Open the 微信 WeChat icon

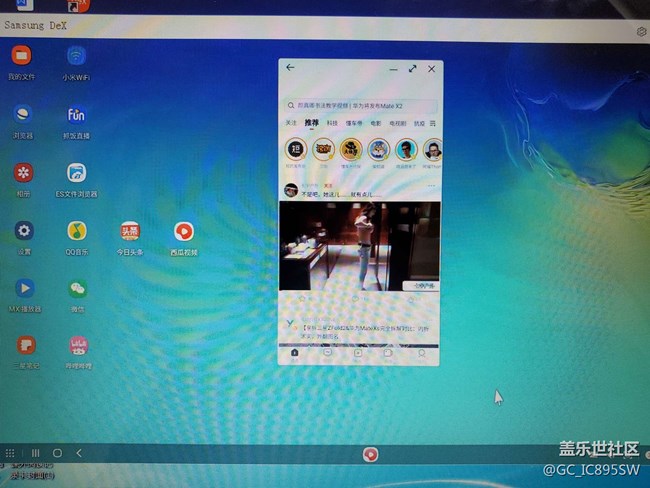76,289
